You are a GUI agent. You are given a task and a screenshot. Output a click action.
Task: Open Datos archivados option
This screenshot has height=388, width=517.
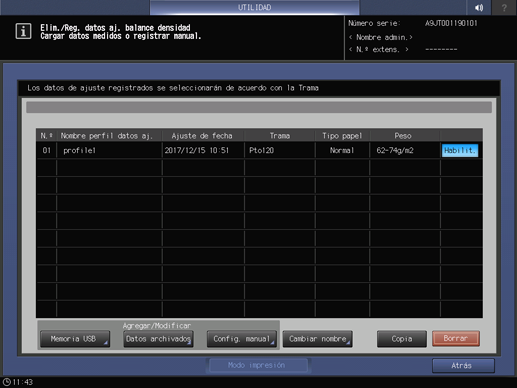158,339
